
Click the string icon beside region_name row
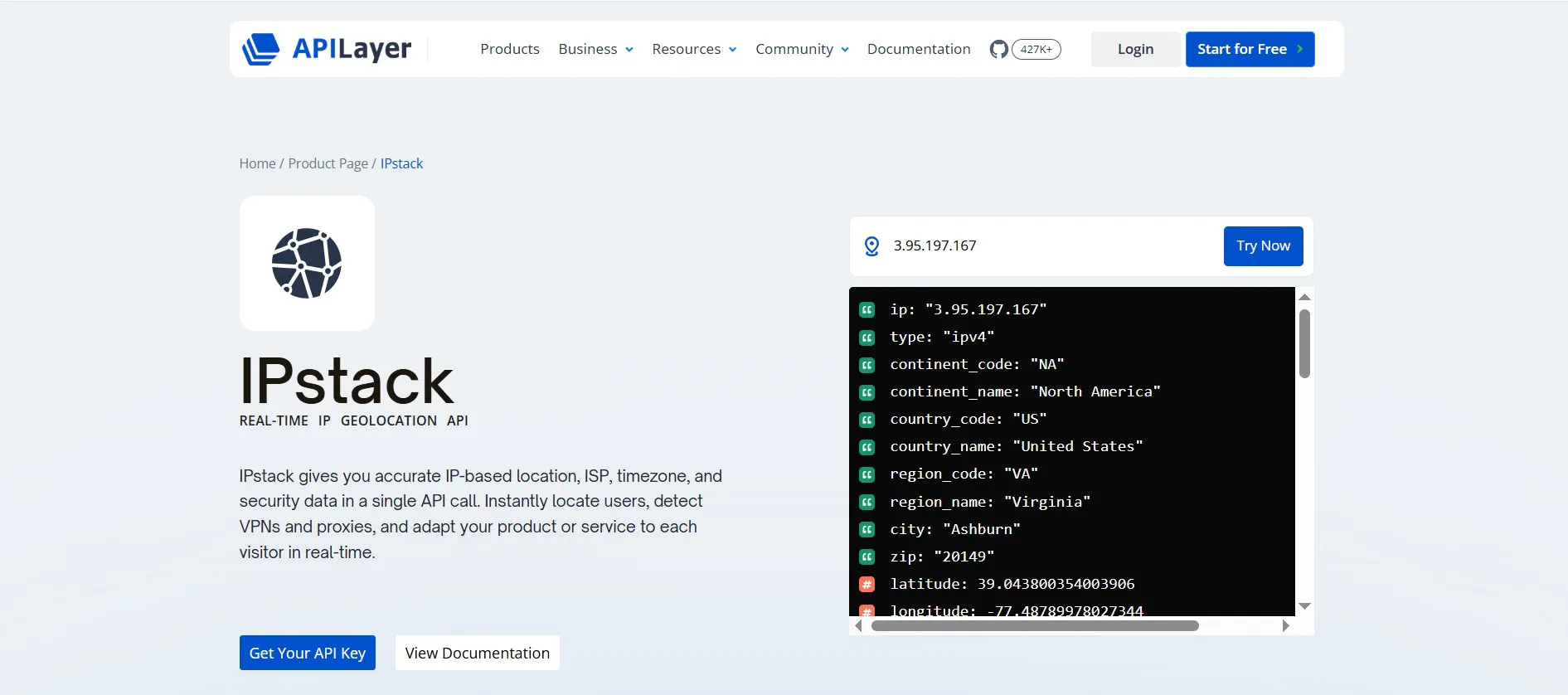(867, 502)
